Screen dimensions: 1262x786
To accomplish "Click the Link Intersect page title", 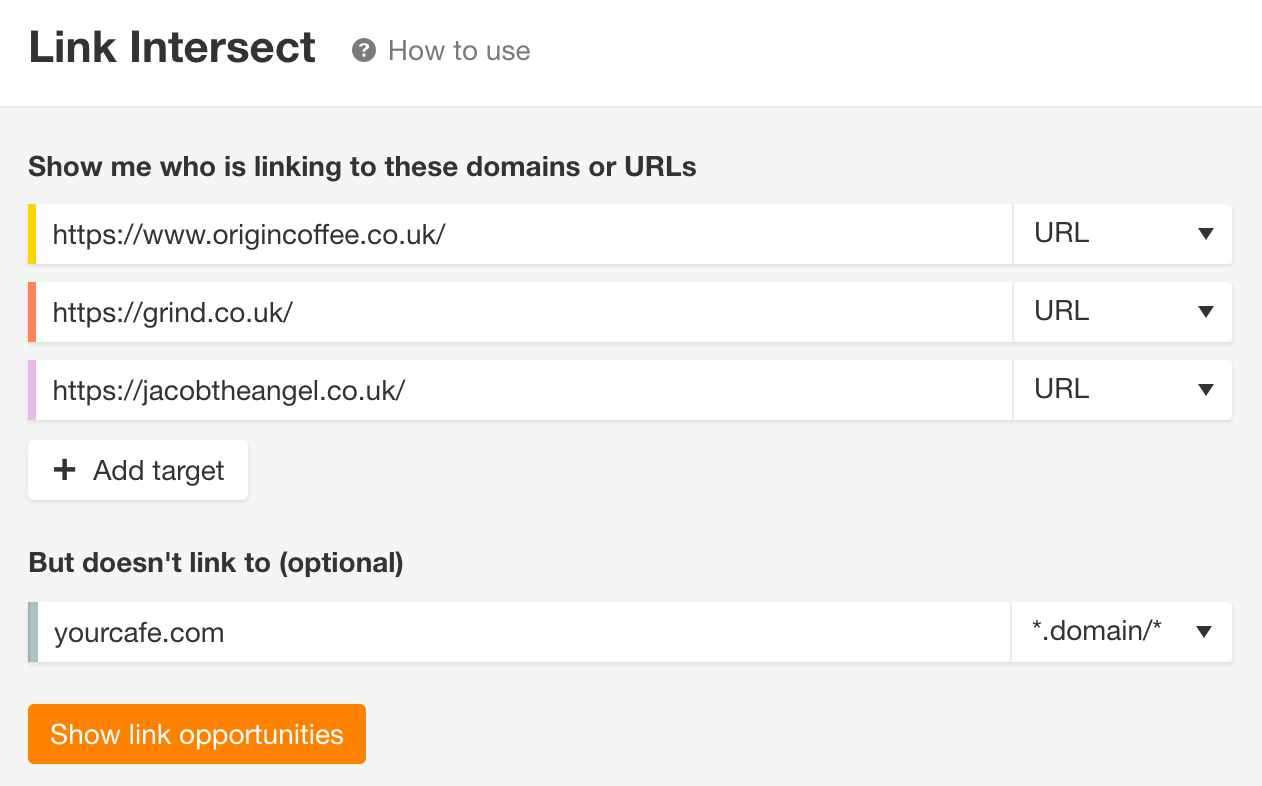I will tap(172, 48).
